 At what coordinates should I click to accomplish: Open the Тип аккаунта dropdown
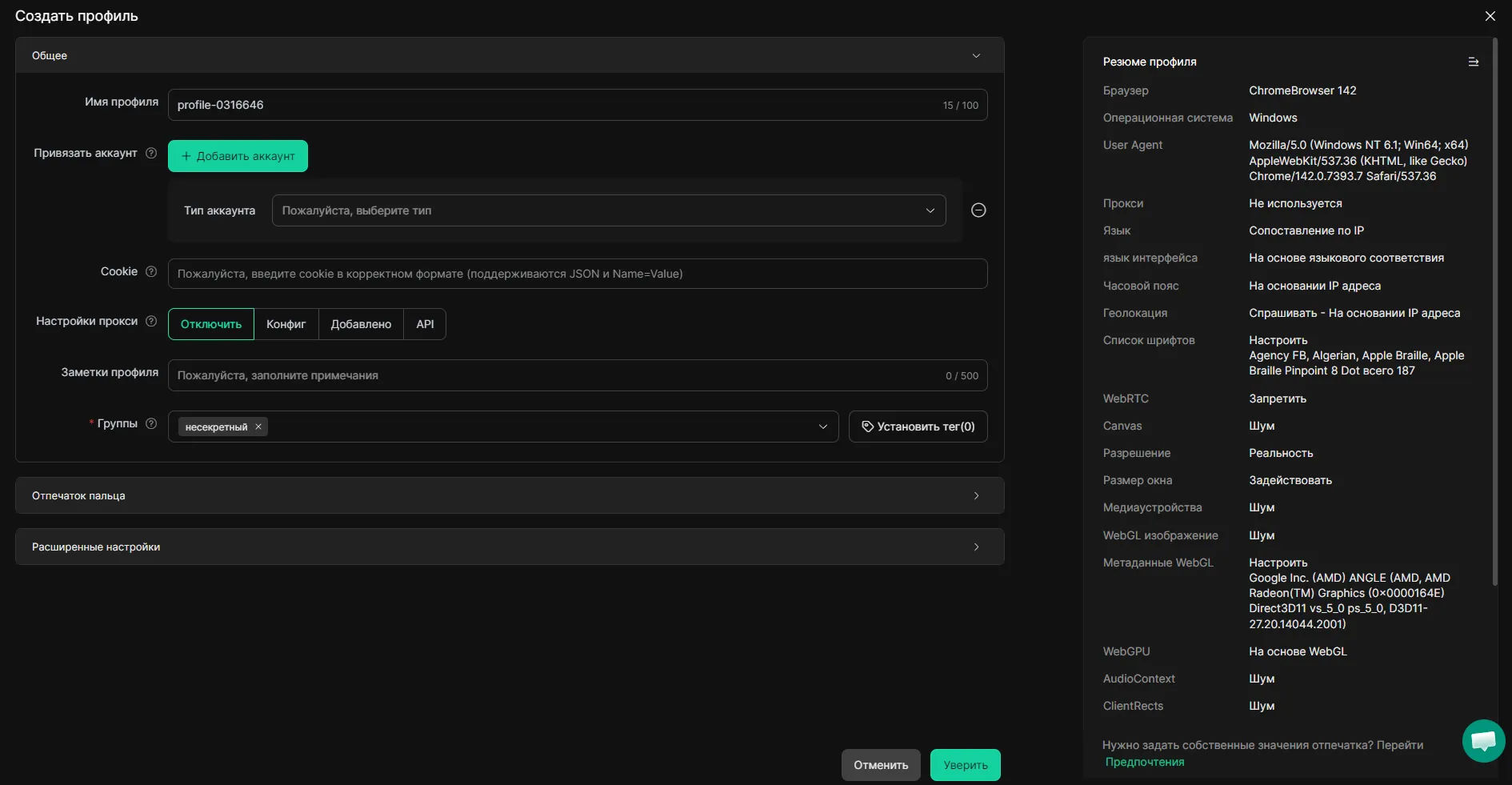pyautogui.click(x=608, y=210)
